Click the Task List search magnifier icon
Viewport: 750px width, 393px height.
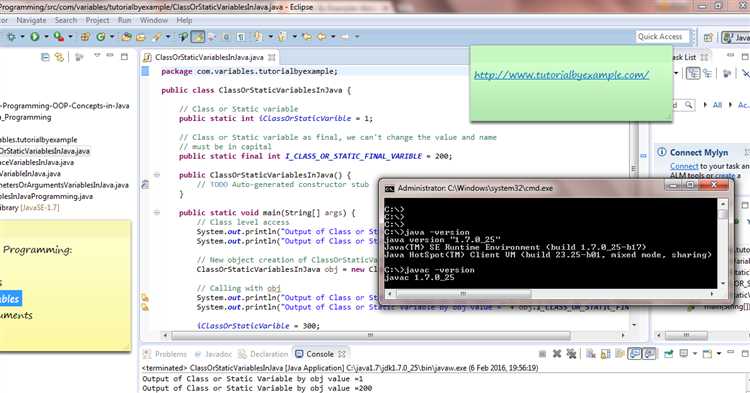pos(688,105)
